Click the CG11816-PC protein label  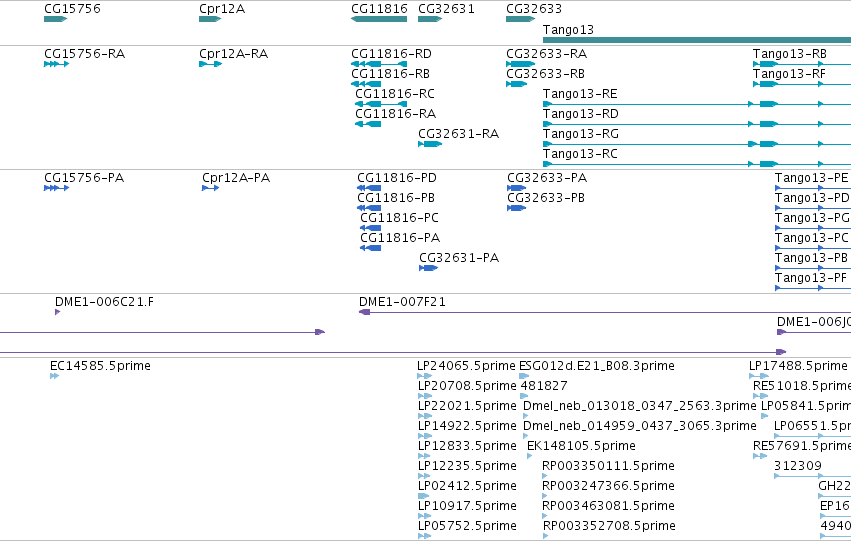399,218
